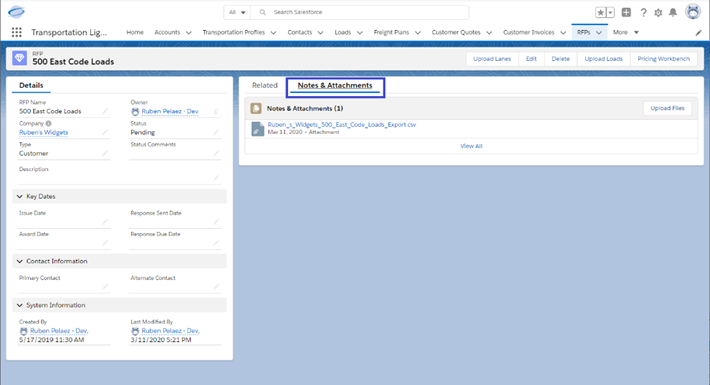Edit the Issue Date pencil icon
This screenshot has height=385, width=710.
coord(105,221)
